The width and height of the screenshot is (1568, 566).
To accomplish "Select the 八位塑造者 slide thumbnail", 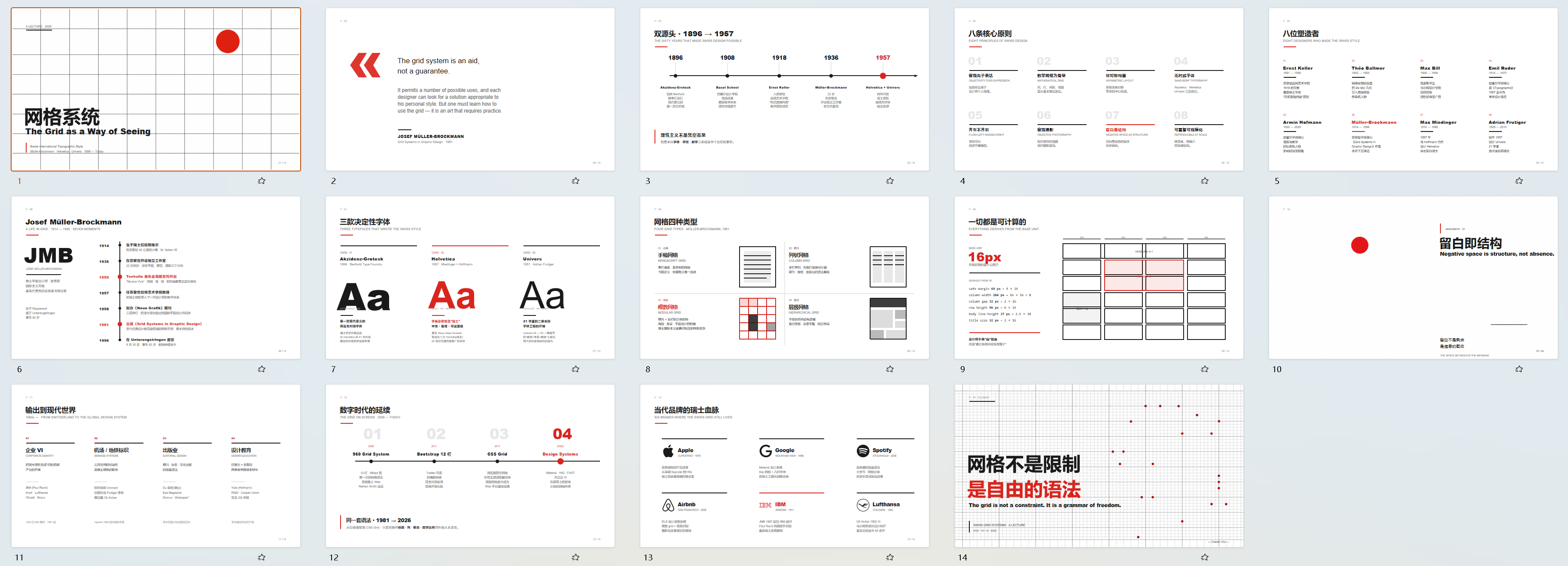I will pyautogui.click(x=1413, y=89).
